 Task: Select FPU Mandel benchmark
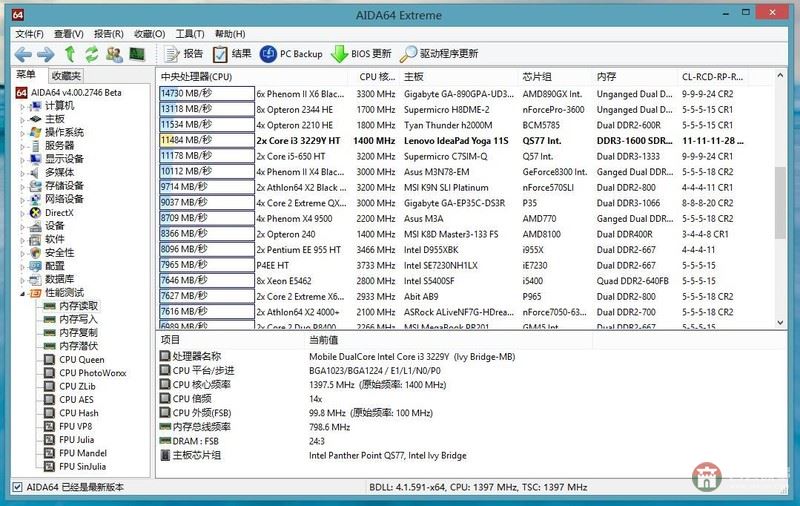click(83, 452)
